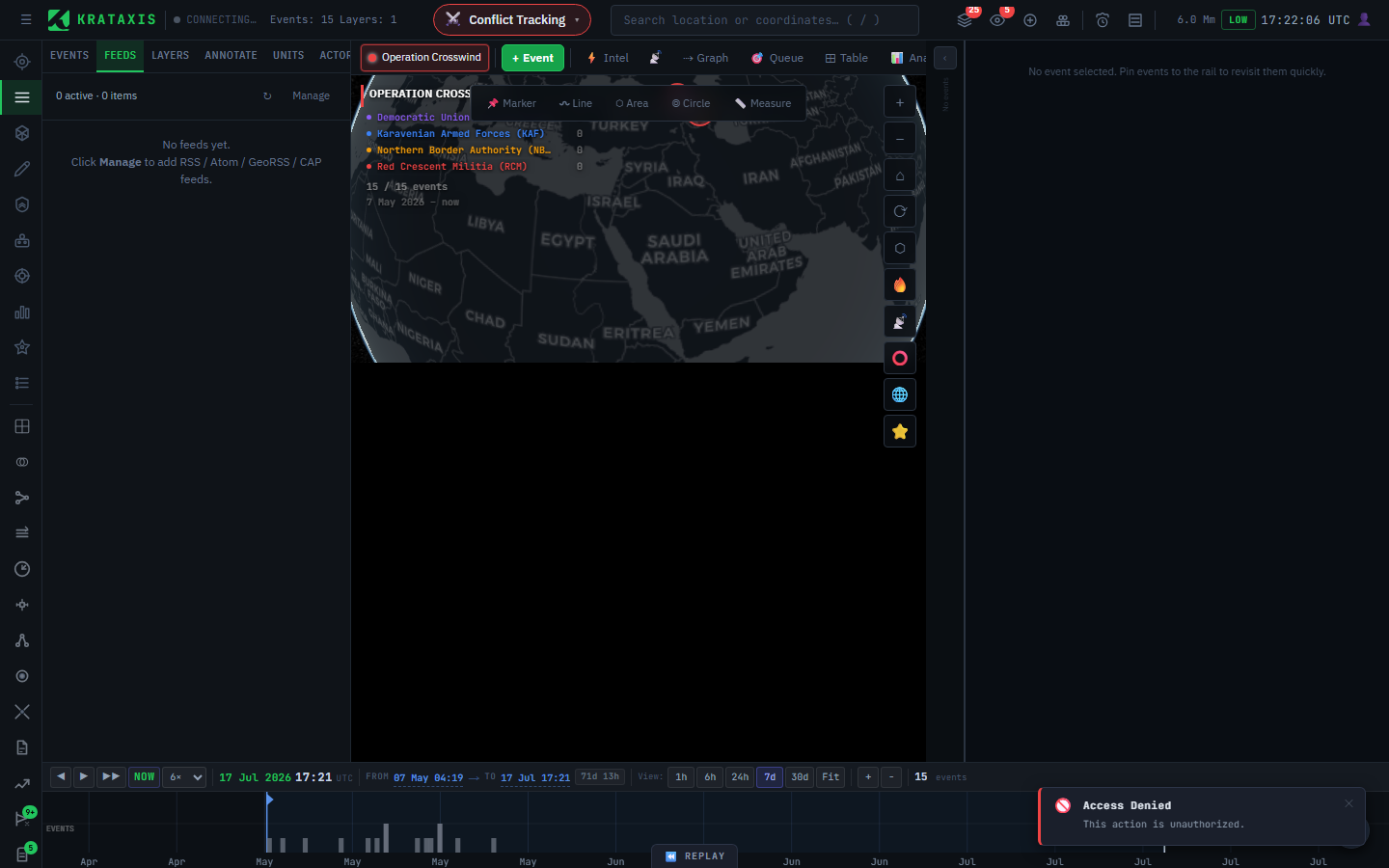Click the LOW threat level badge
Viewport: 1389px width, 868px height.
1238,19
